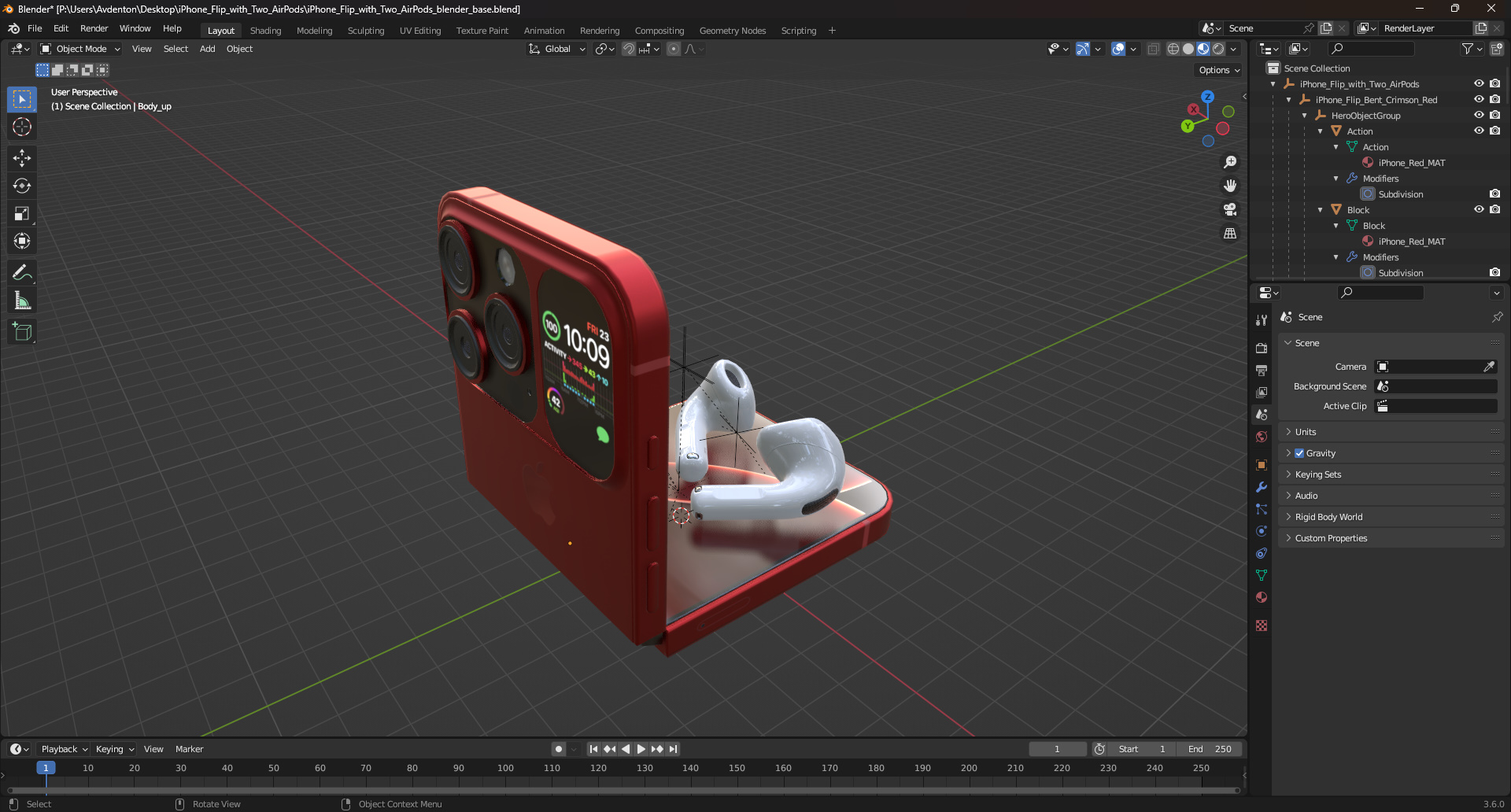The height and width of the screenshot is (812, 1511).
Task: Open the Tool properties tab icon
Action: coord(1262,320)
